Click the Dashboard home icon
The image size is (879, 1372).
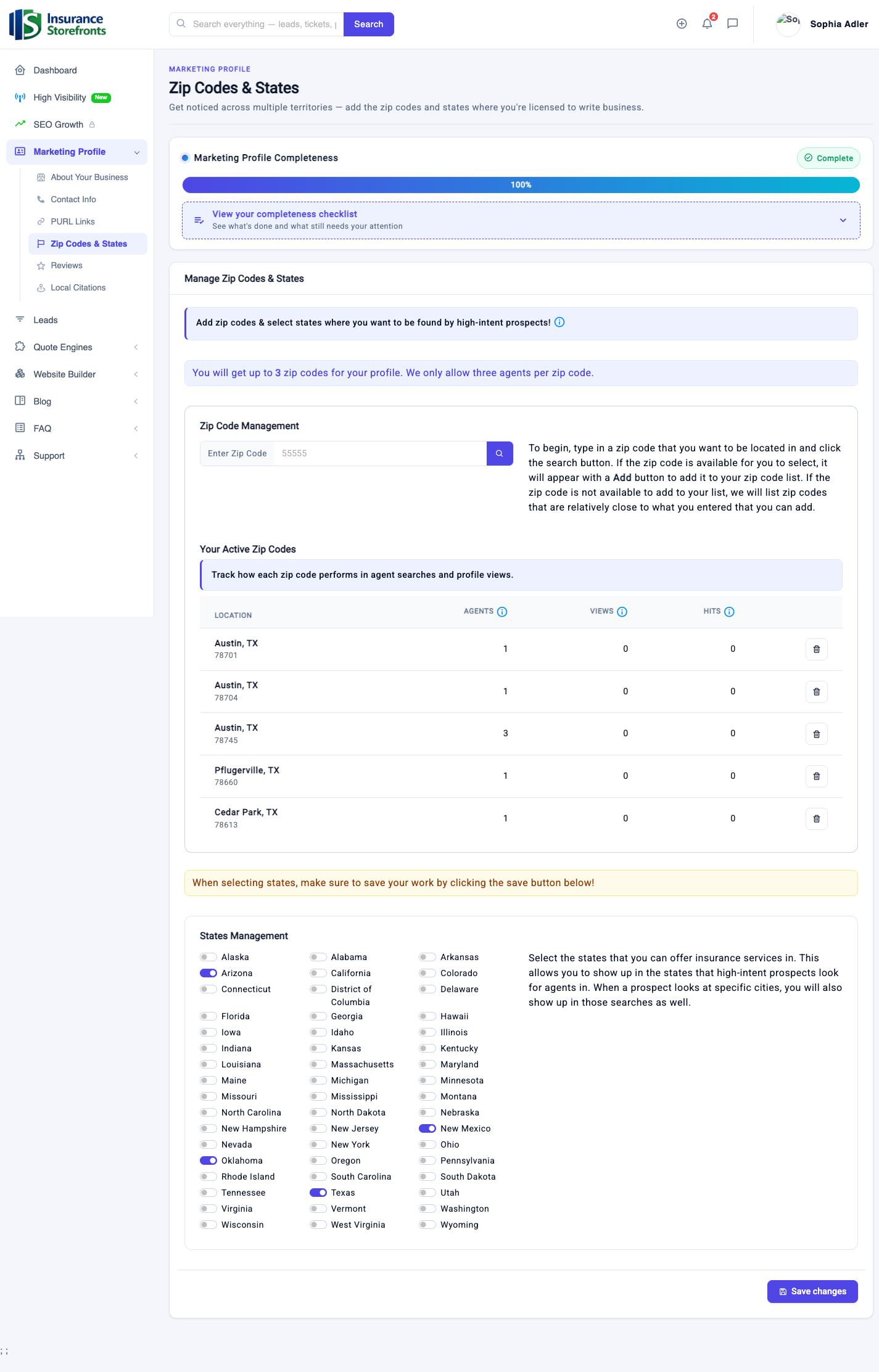pyautogui.click(x=20, y=70)
